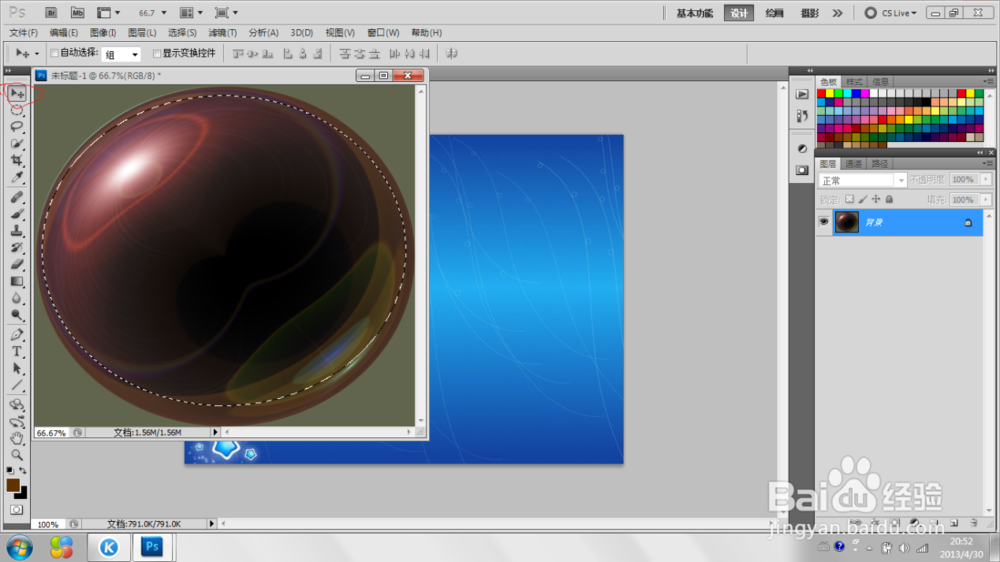Switch to the 设计 workspace

click(x=739, y=13)
